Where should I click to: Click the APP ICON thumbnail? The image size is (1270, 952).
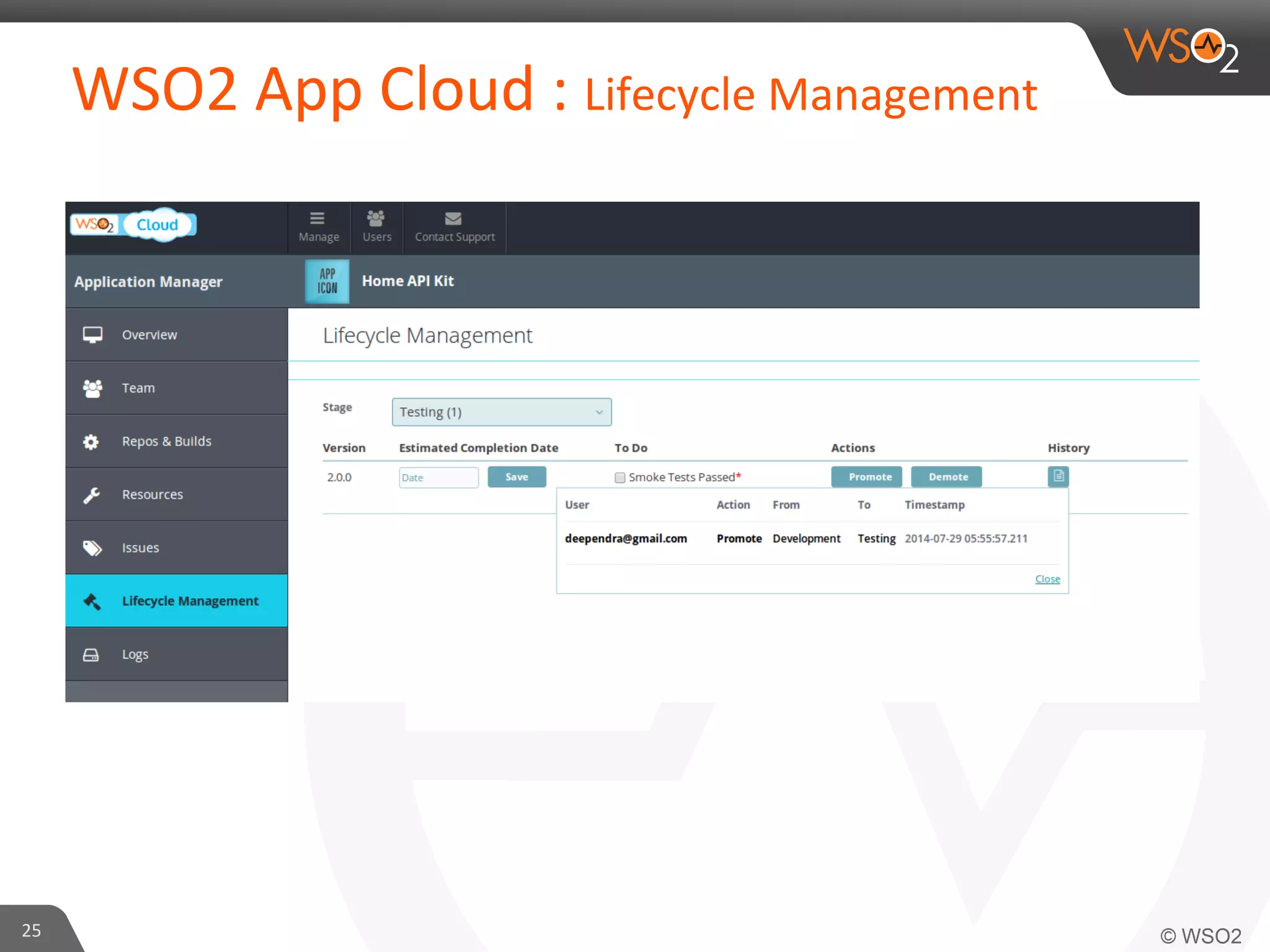[x=327, y=281]
